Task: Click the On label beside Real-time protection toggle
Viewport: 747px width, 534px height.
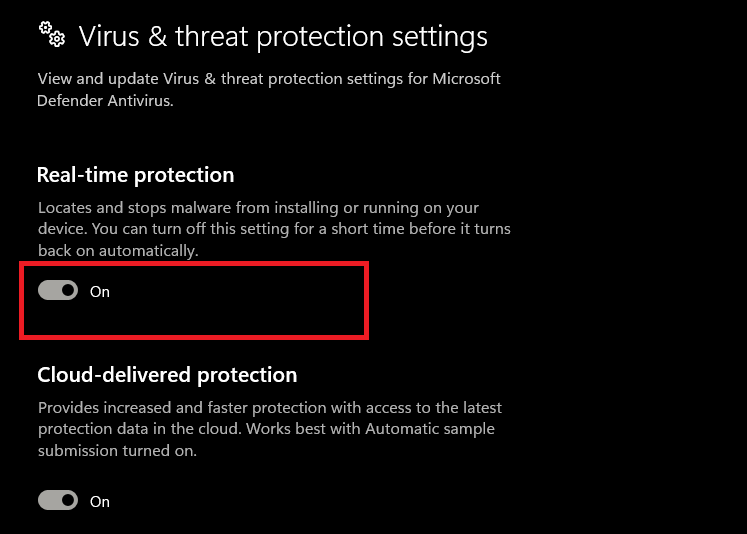Action: pyautogui.click(x=100, y=292)
